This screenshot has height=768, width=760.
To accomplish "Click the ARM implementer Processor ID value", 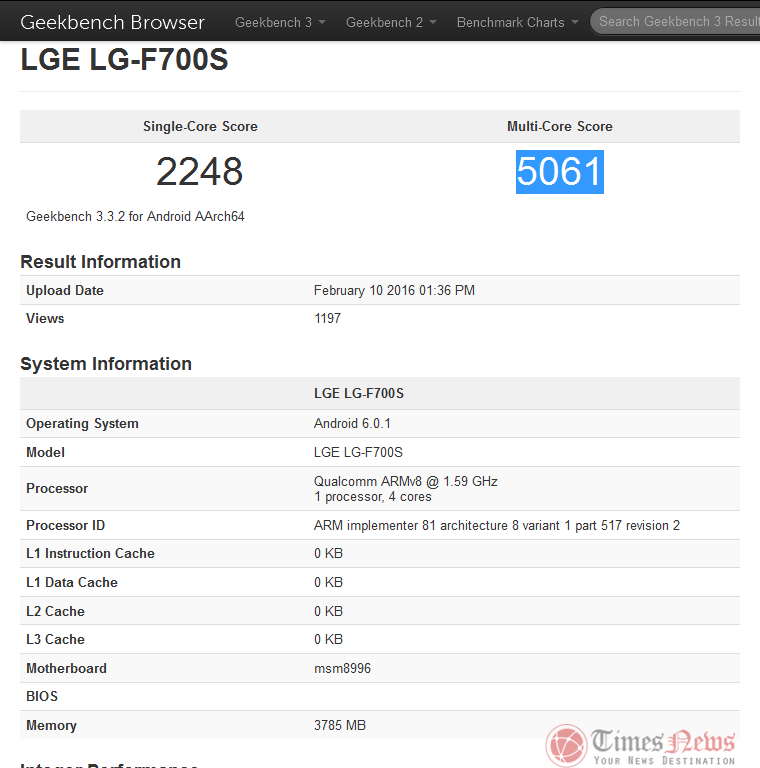I will tap(496, 525).
